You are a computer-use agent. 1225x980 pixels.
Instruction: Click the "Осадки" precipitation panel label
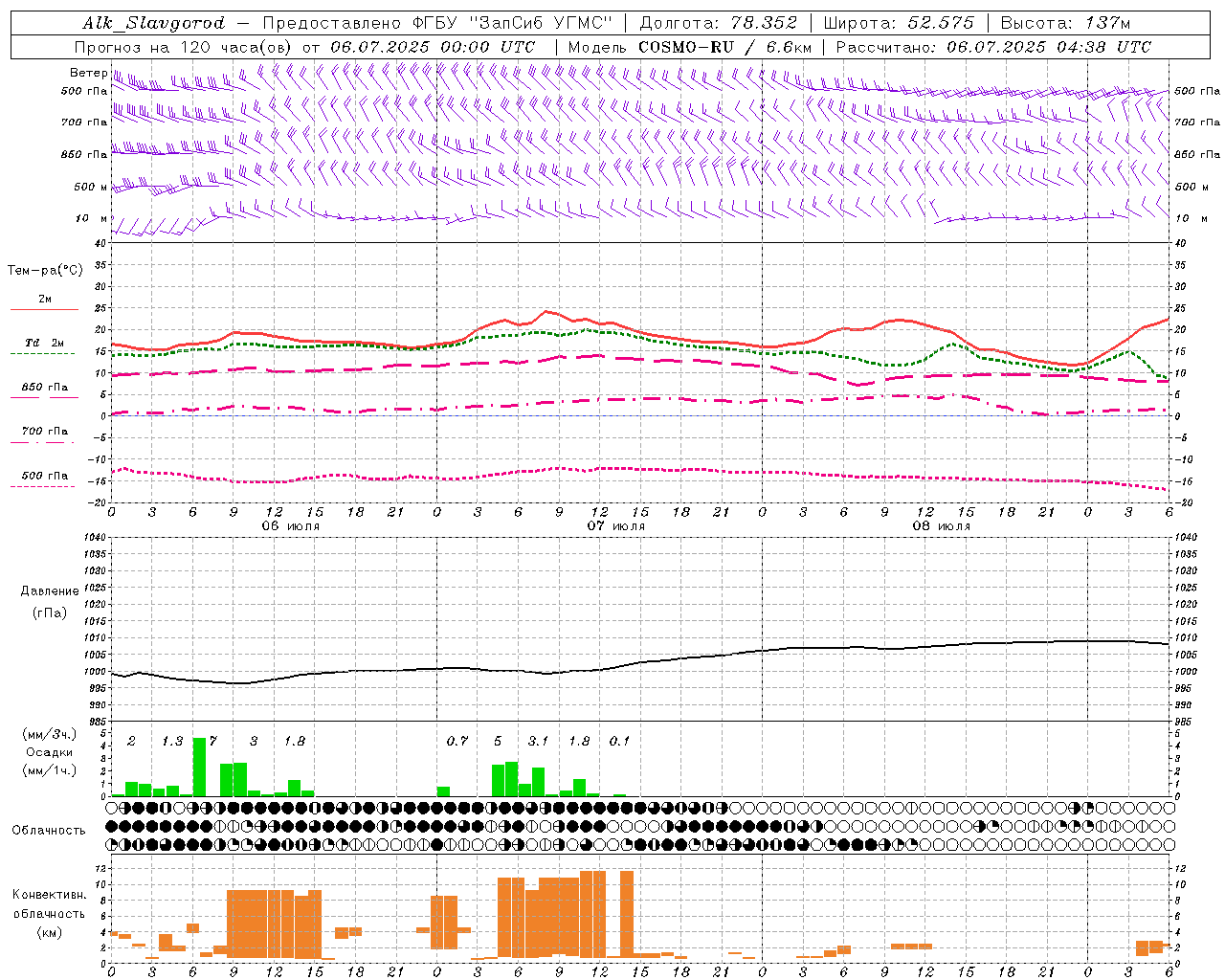[x=49, y=752]
